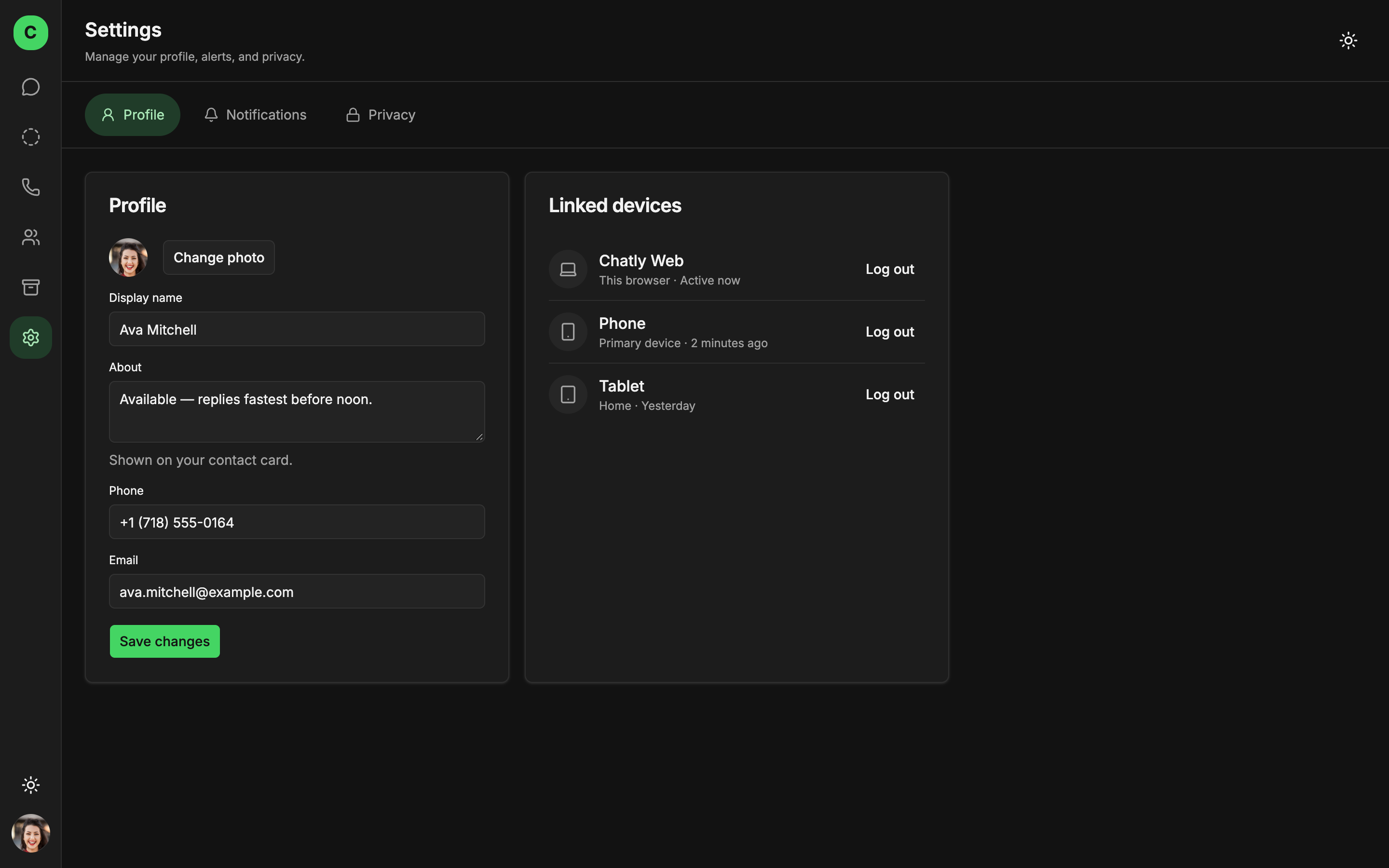Image resolution: width=1389 pixels, height=868 pixels.
Task: Click the Save changes button
Action: coord(165,641)
